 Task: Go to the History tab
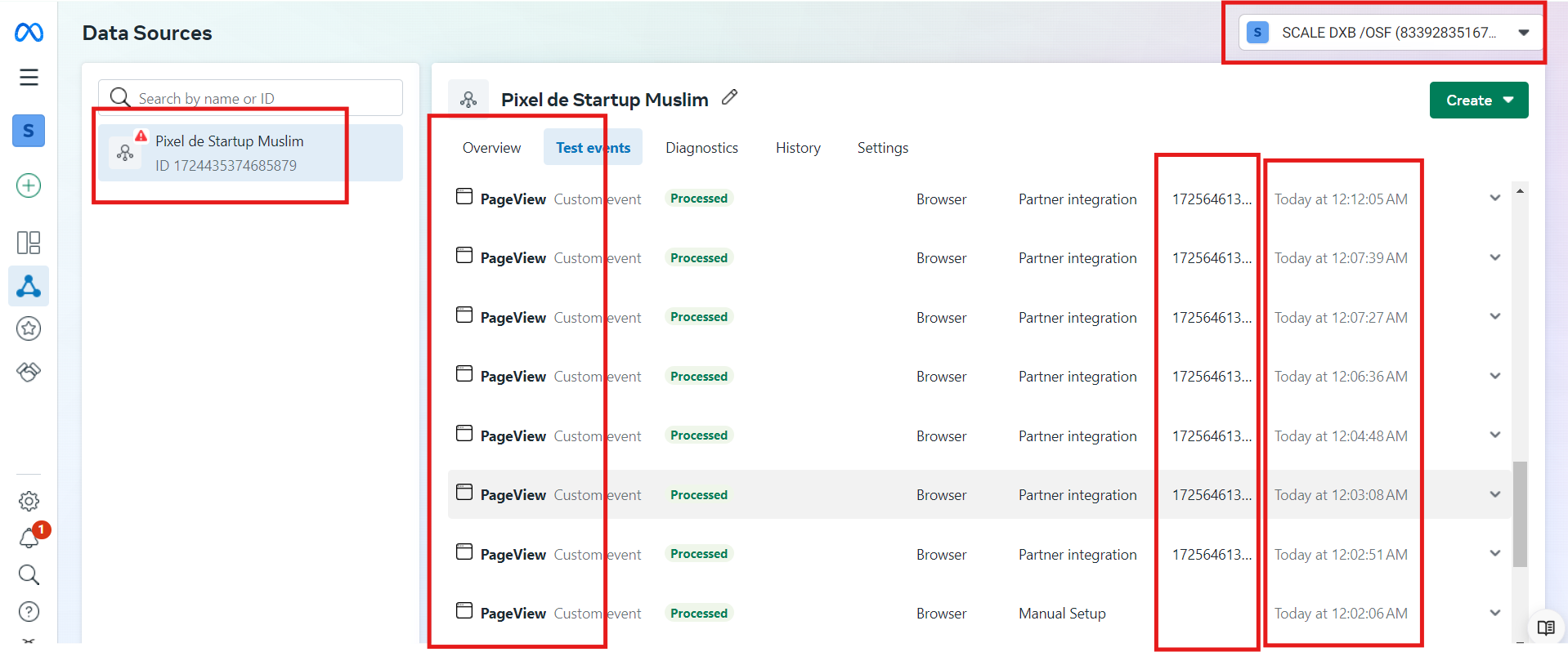pyautogui.click(x=798, y=148)
